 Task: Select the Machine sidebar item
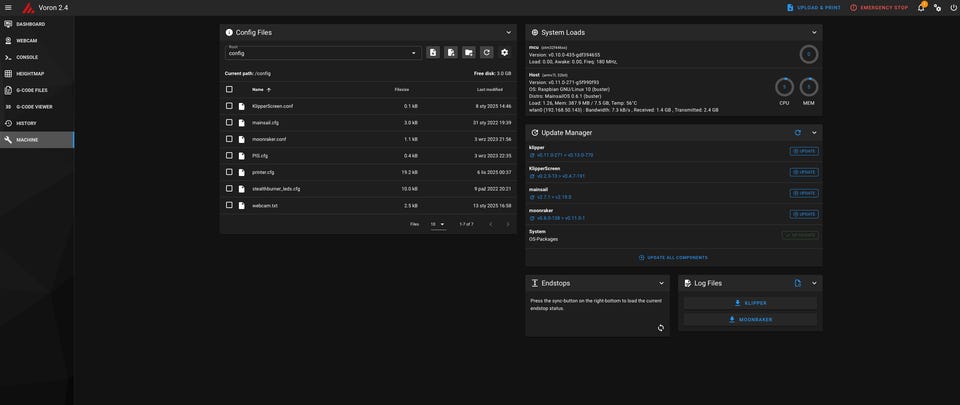(37, 139)
